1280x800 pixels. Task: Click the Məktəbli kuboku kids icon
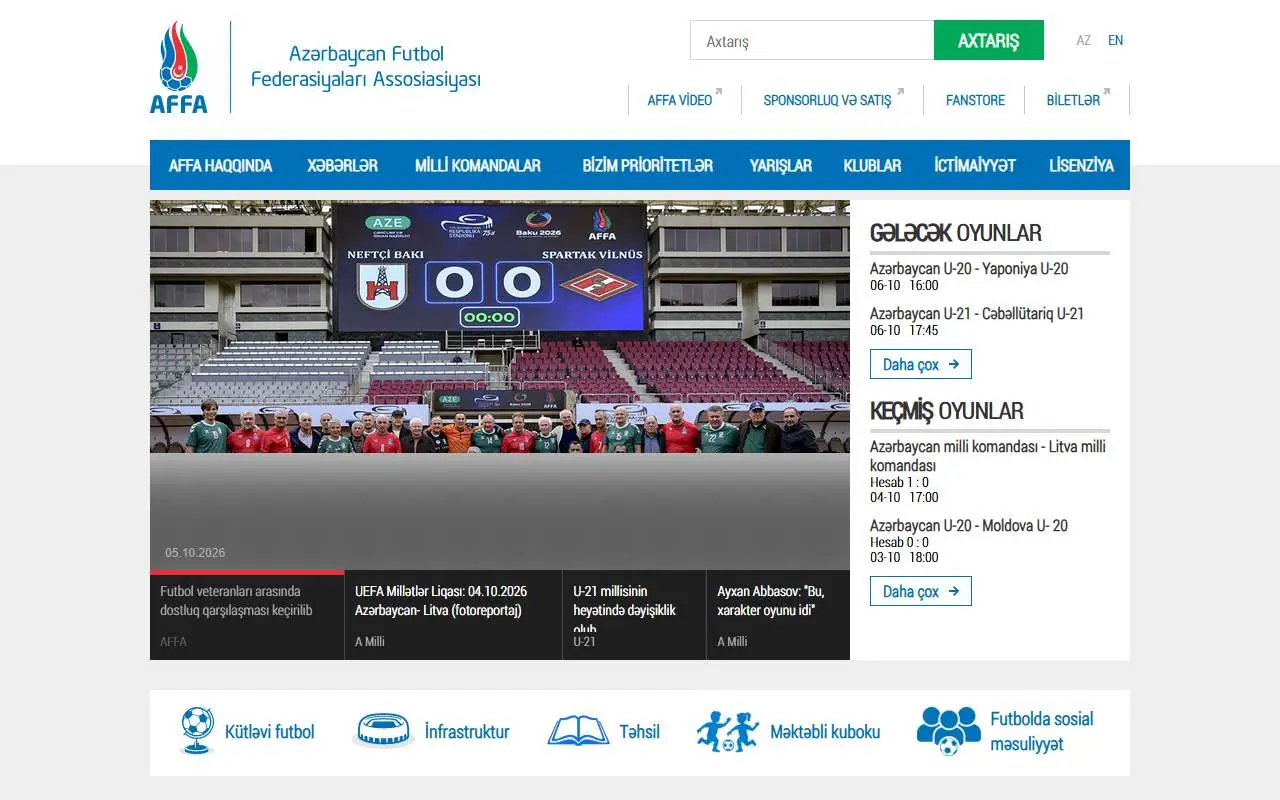pyautogui.click(x=728, y=731)
